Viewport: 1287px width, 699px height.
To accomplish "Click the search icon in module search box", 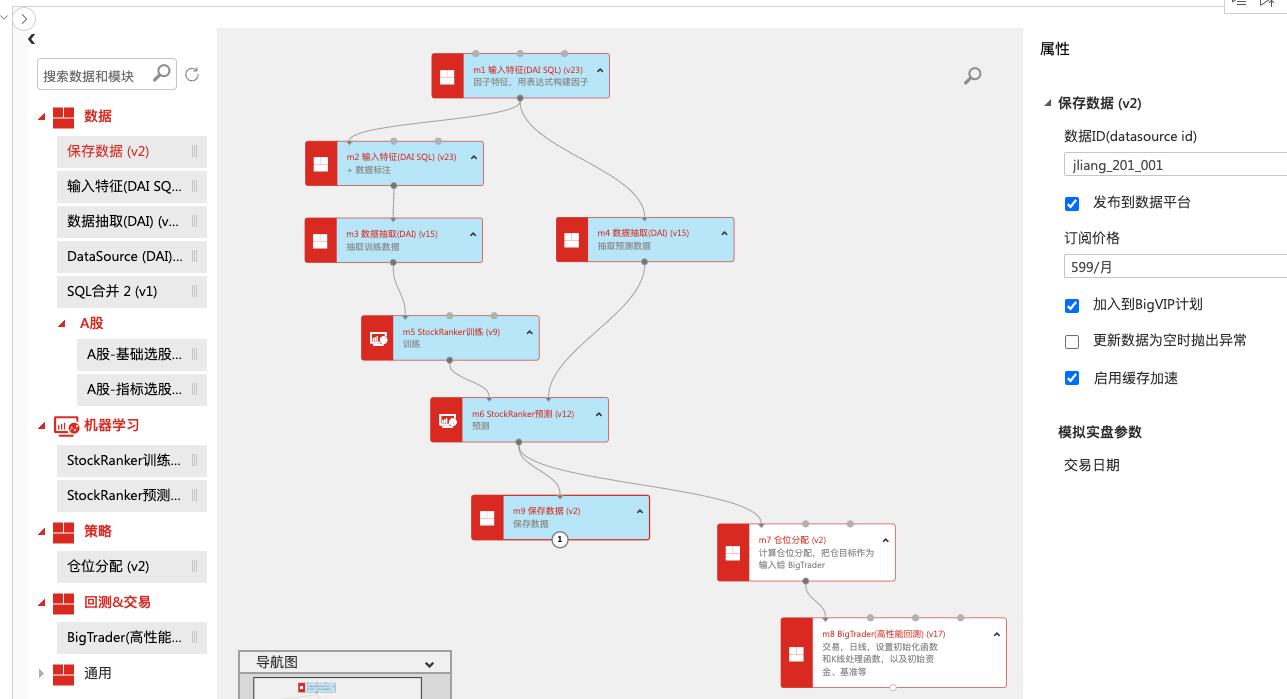I will (x=161, y=73).
